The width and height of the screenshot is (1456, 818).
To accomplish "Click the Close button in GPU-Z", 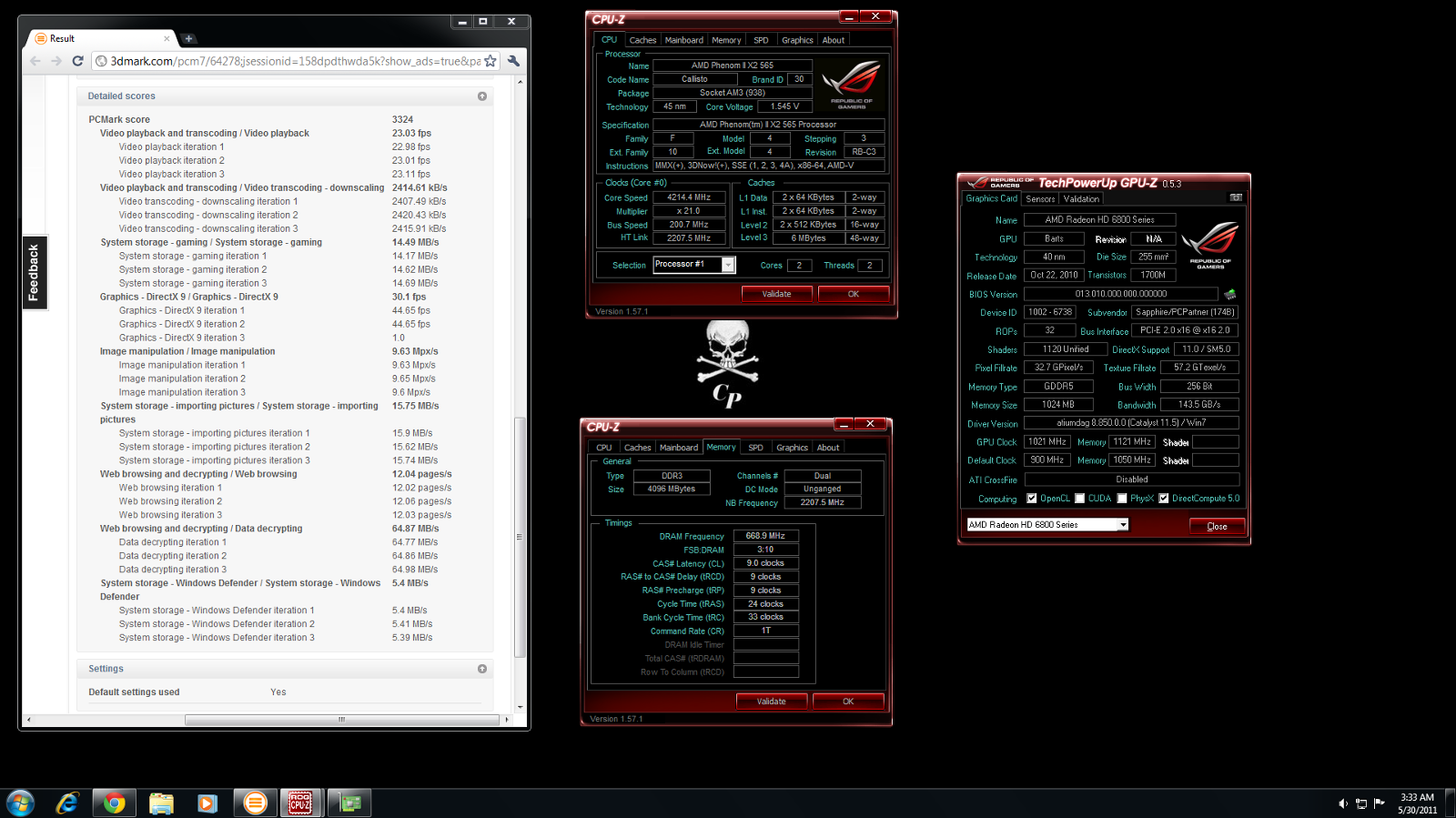I will pyautogui.click(x=1218, y=526).
